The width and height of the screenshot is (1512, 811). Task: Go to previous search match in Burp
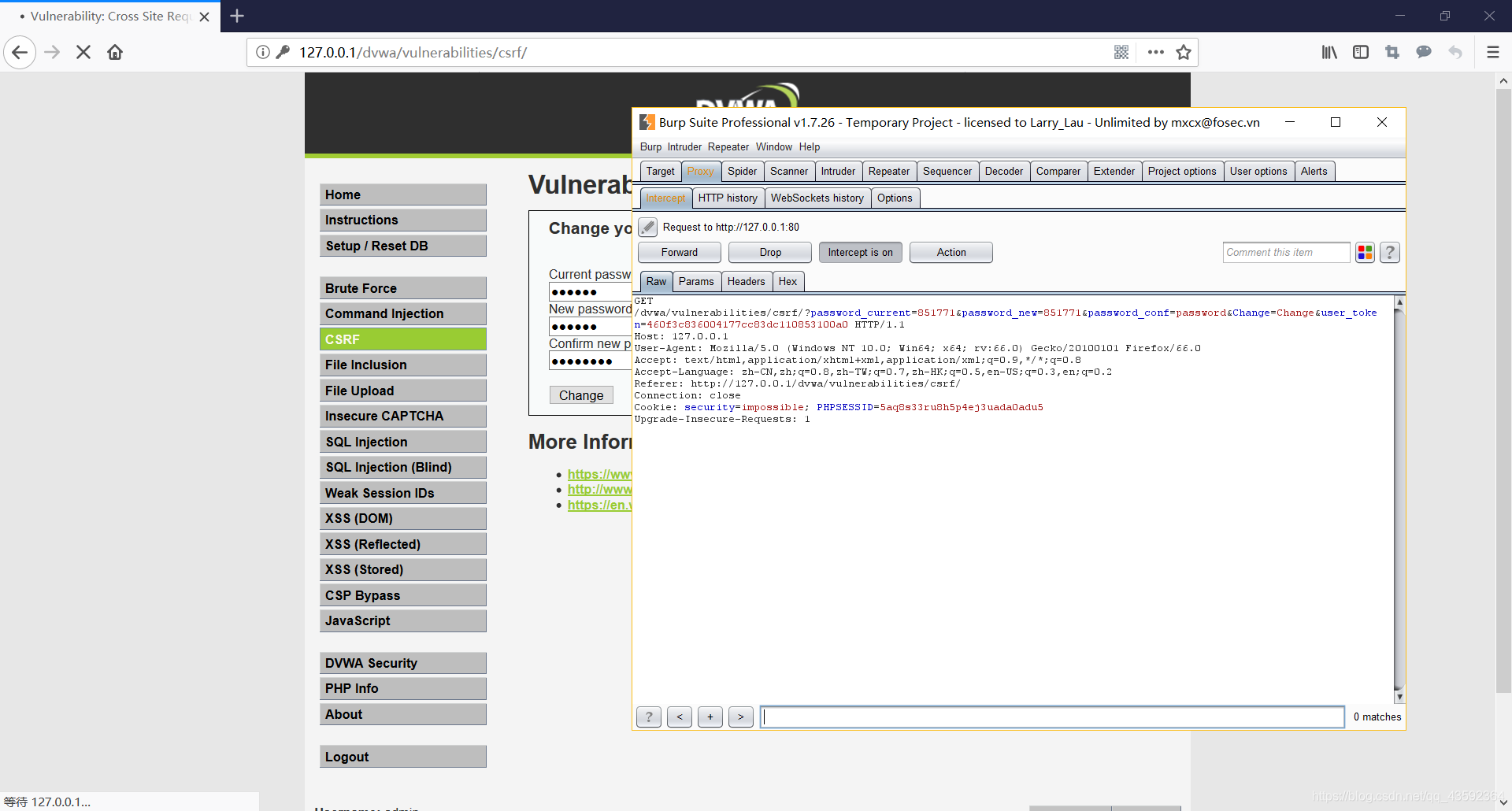(680, 717)
